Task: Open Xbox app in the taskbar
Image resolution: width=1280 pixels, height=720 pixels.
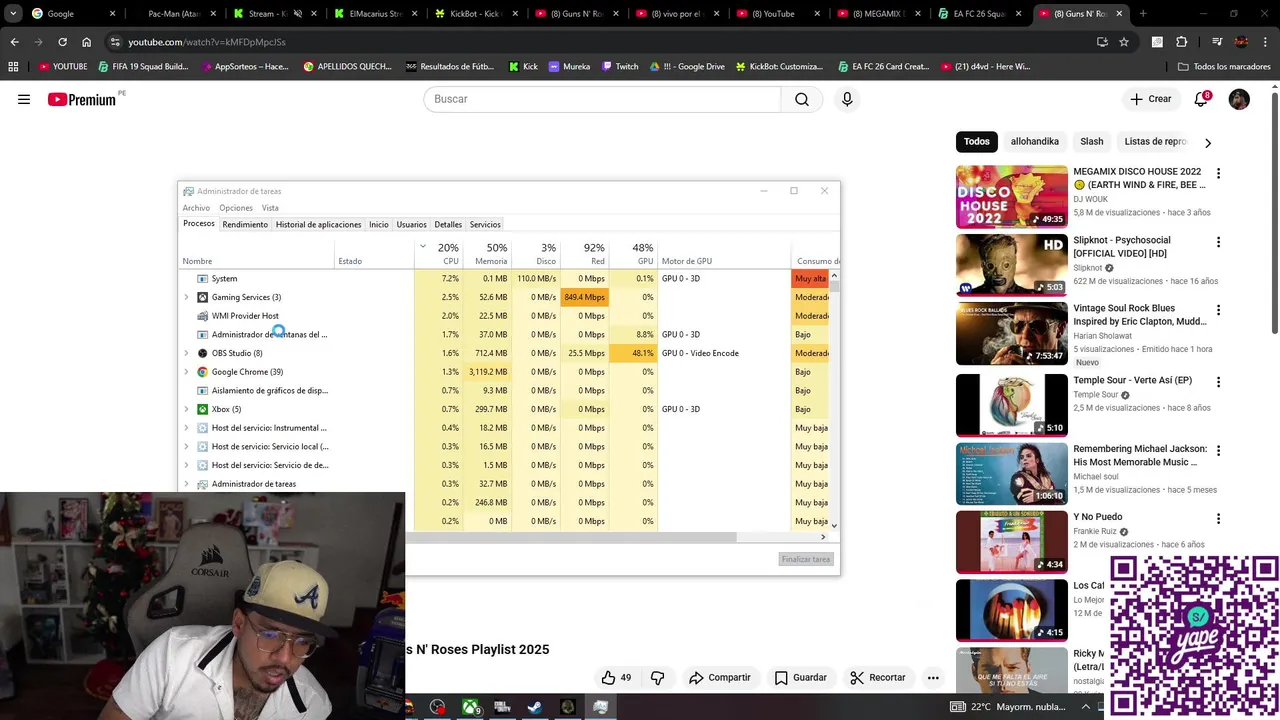Action: tap(470, 707)
